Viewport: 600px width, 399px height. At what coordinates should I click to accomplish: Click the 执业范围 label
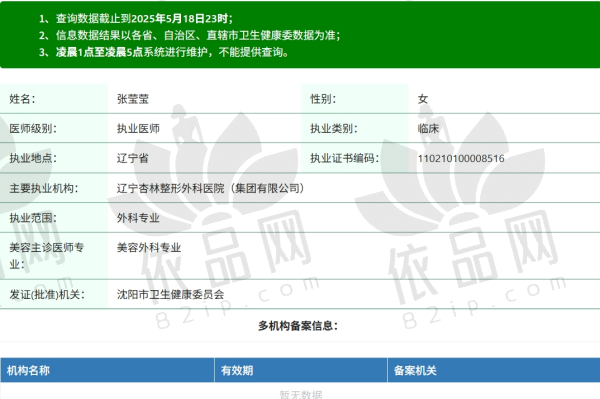pyautogui.click(x=33, y=218)
